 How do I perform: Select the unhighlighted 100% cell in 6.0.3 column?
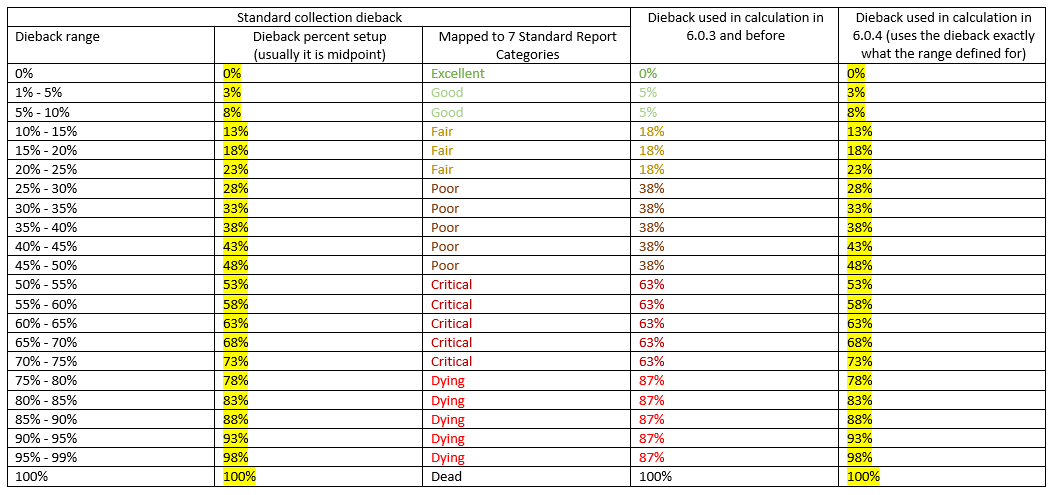735,477
